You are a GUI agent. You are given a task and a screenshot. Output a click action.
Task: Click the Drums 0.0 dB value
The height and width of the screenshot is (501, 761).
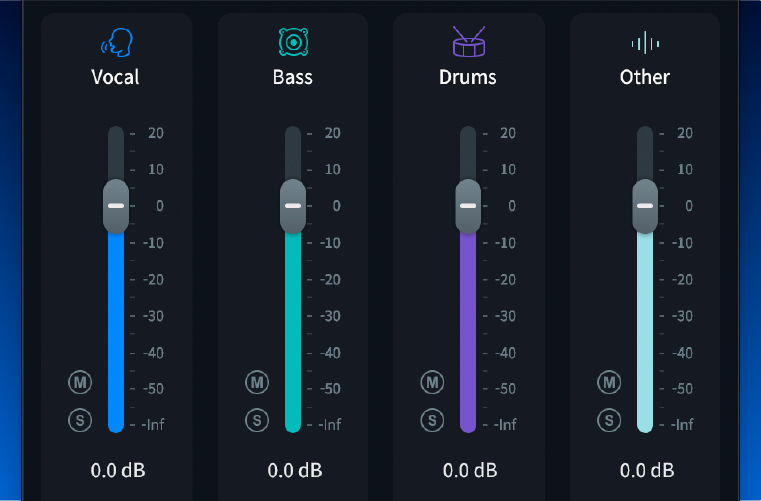(470, 470)
